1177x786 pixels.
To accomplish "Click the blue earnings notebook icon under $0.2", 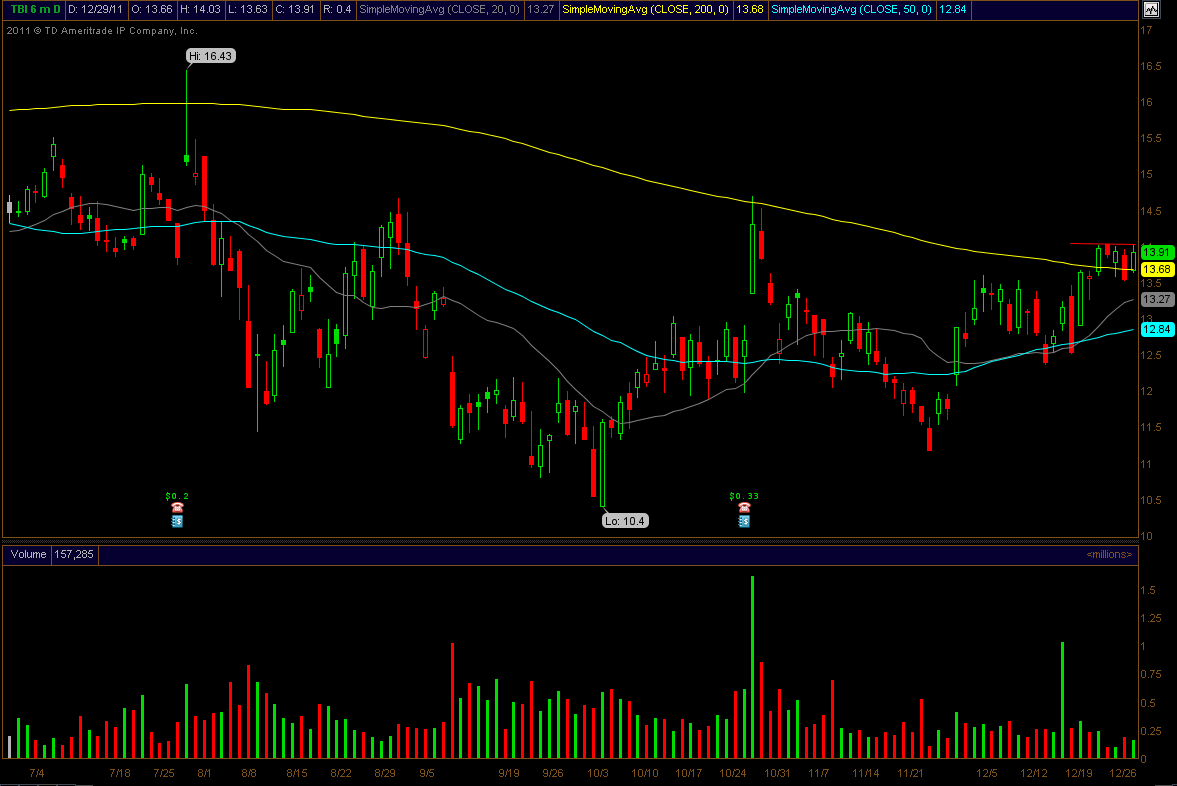I will tap(177, 520).
